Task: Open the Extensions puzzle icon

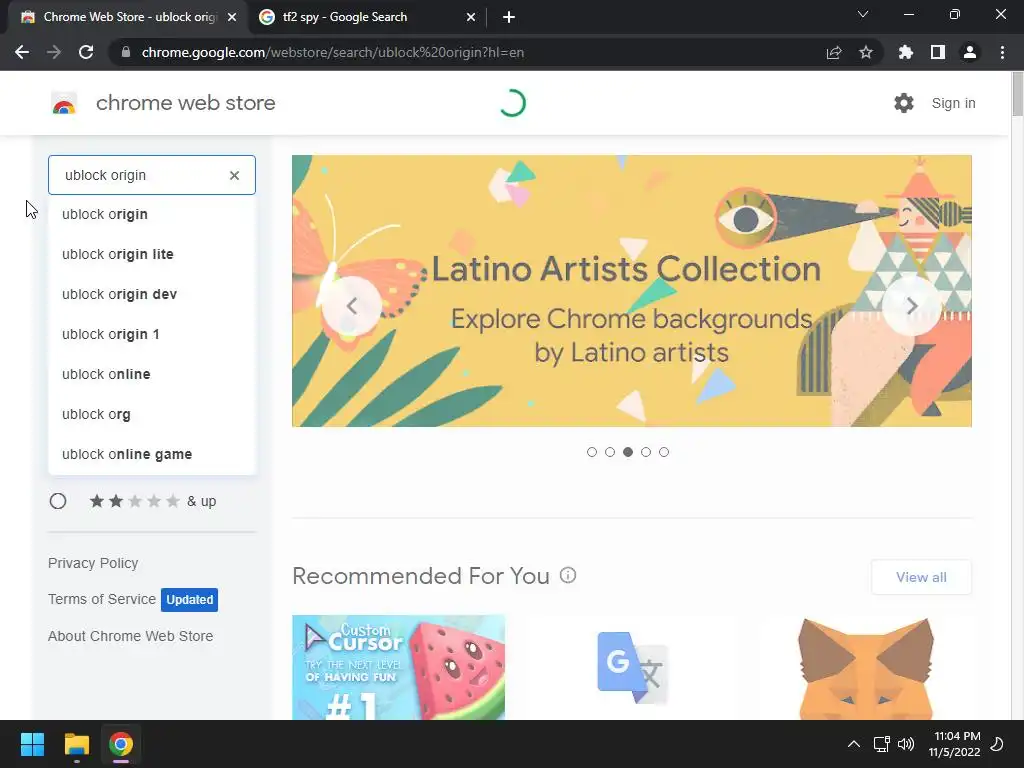Action: [x=905, y=52]
